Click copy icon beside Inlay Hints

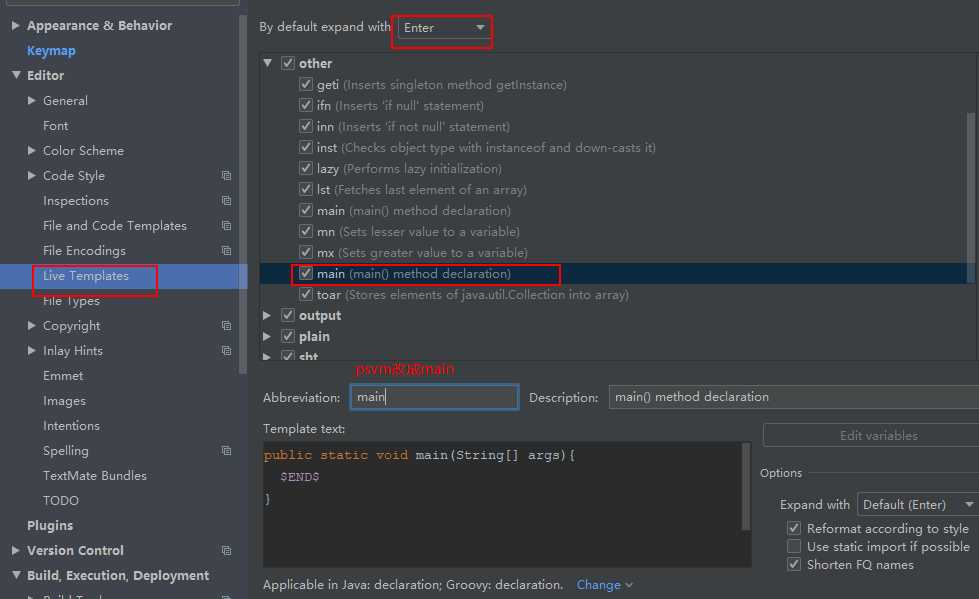click(x=227, y=351)
